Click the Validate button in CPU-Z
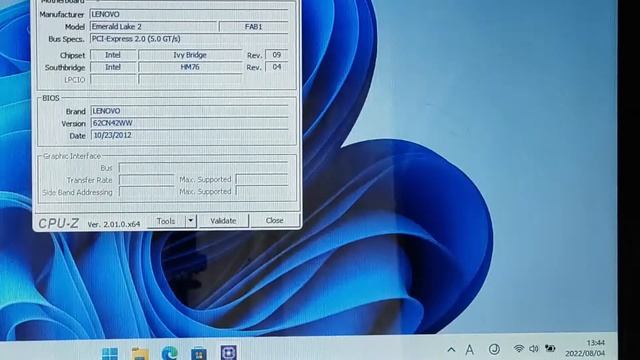Viewport: 640px width, 360px height. pyautogui.click(x=223, y=221)
